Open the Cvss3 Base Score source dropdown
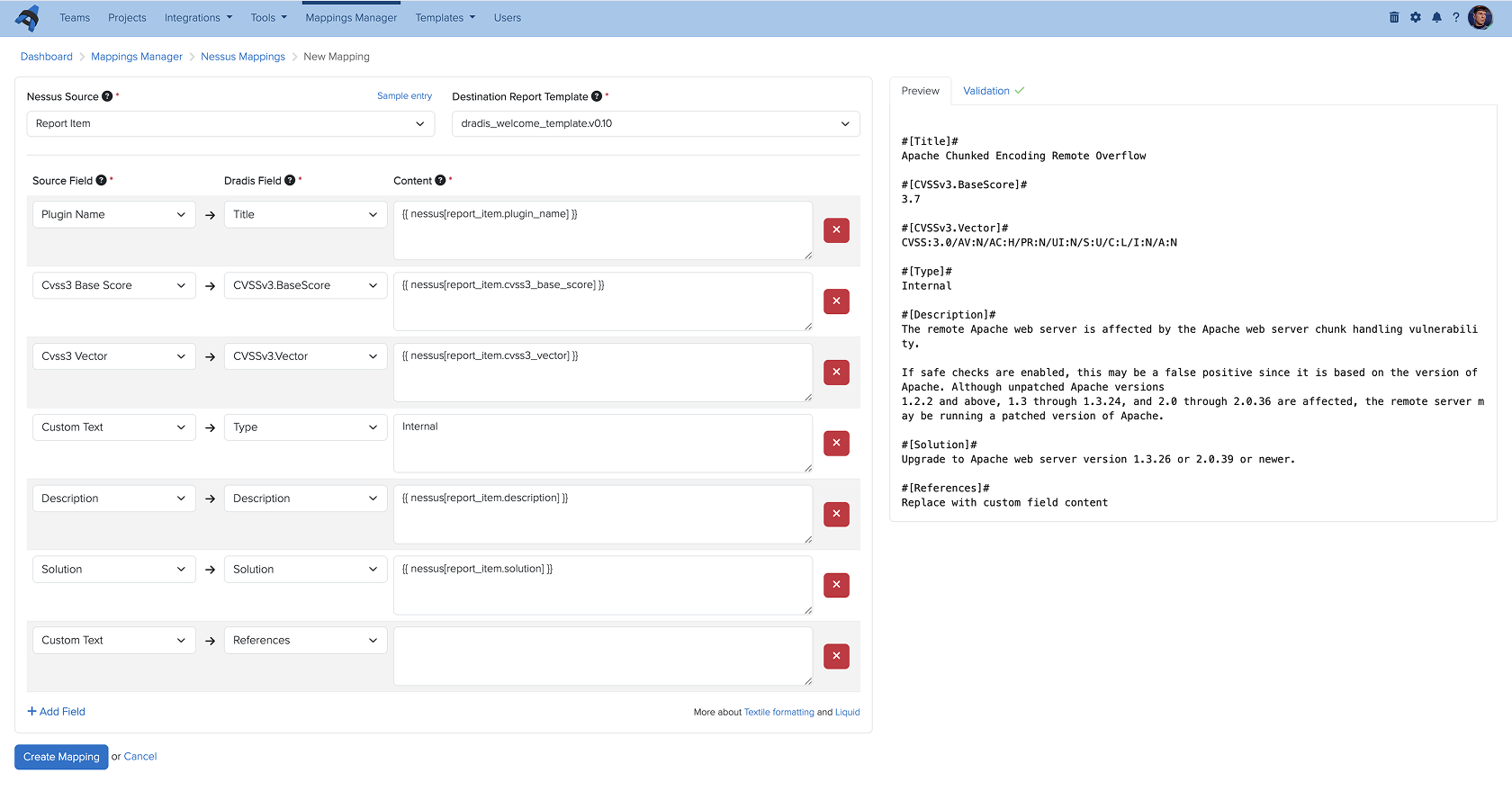 click(113, 285)
